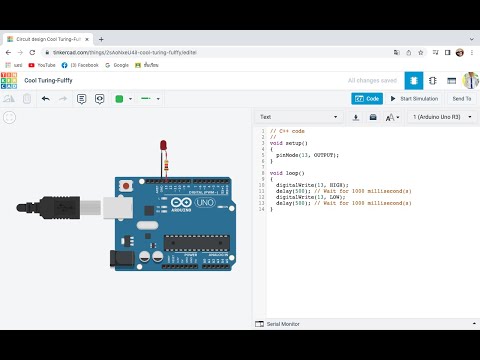Screen dimensions: 480x360
Task: Open the Chrome three-dot menu
Action: coord(472,52)
